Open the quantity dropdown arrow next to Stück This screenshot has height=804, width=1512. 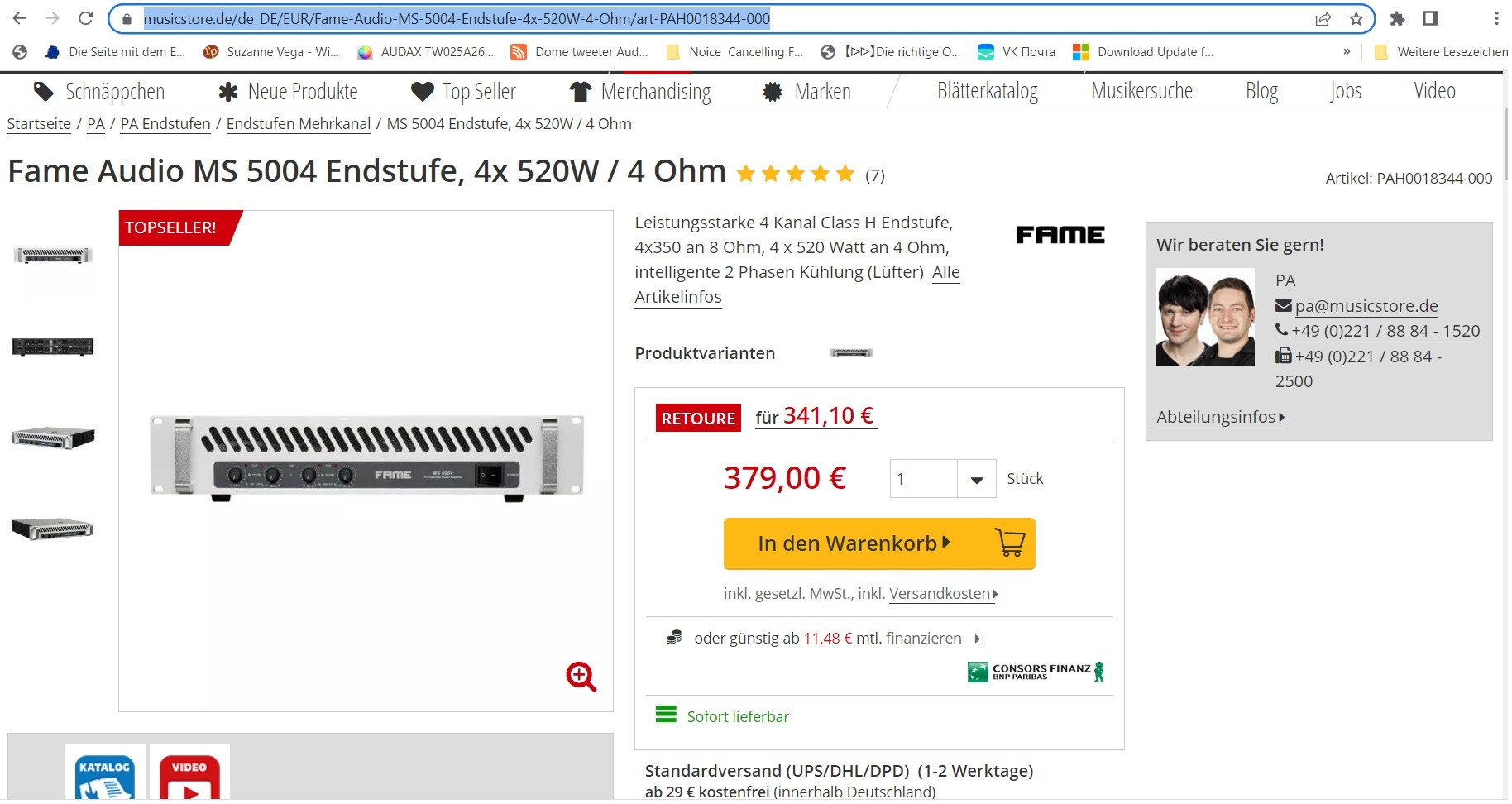977,479
